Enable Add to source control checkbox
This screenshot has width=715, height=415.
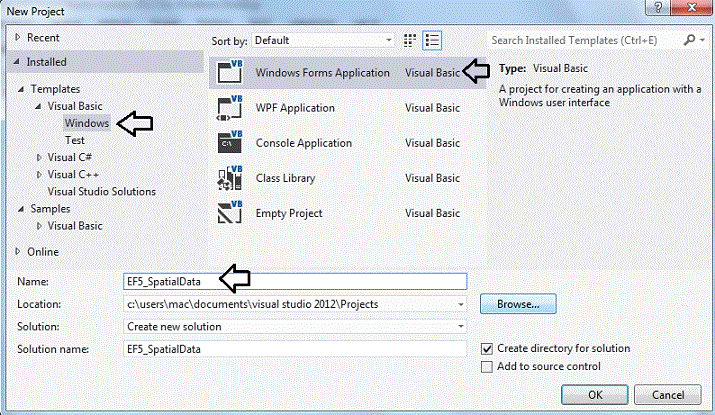[x=487, y=367]
